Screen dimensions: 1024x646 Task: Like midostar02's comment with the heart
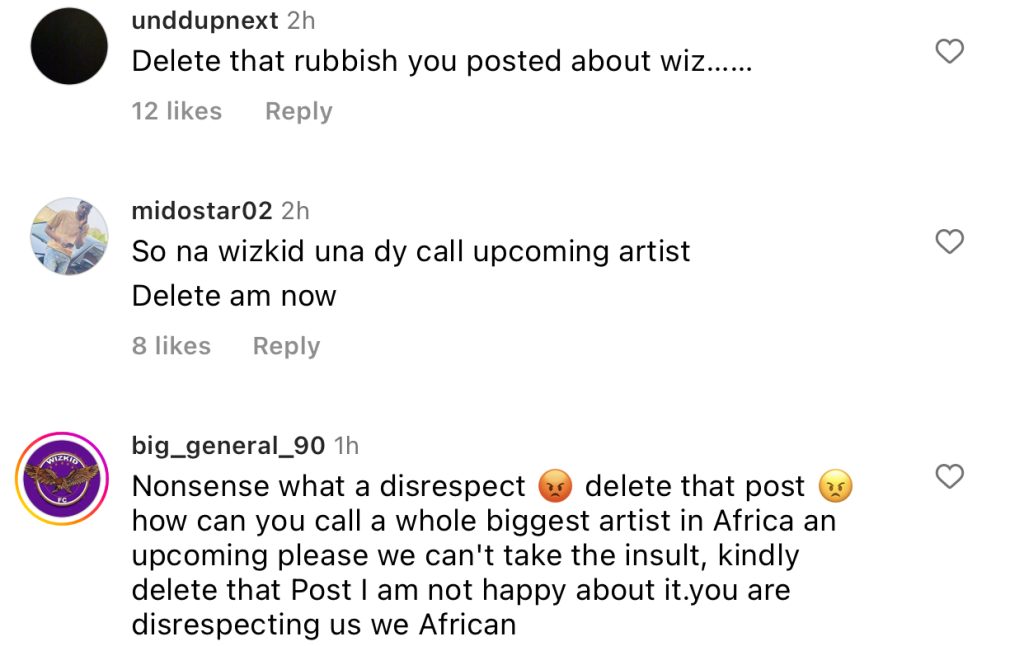[x=948, y=242]
